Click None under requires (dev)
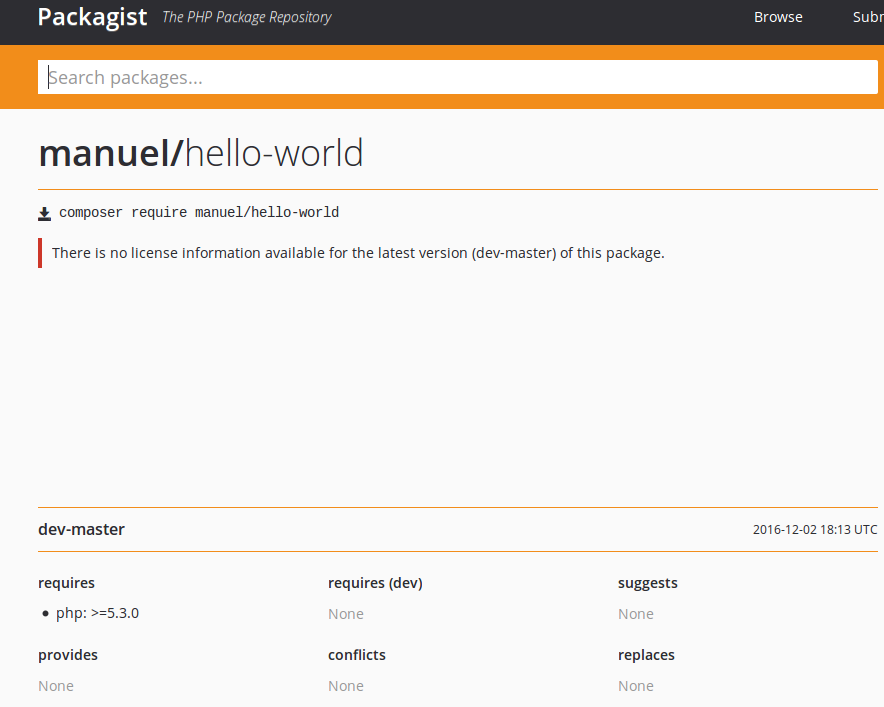This screenshot has width=884, height=707. point(346,614)
